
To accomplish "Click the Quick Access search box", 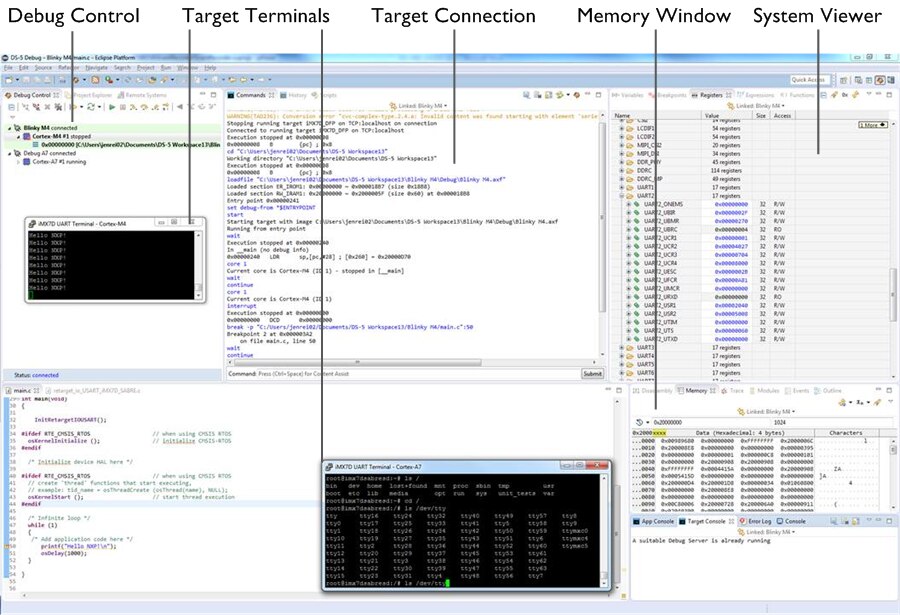I will coord(810,80).
